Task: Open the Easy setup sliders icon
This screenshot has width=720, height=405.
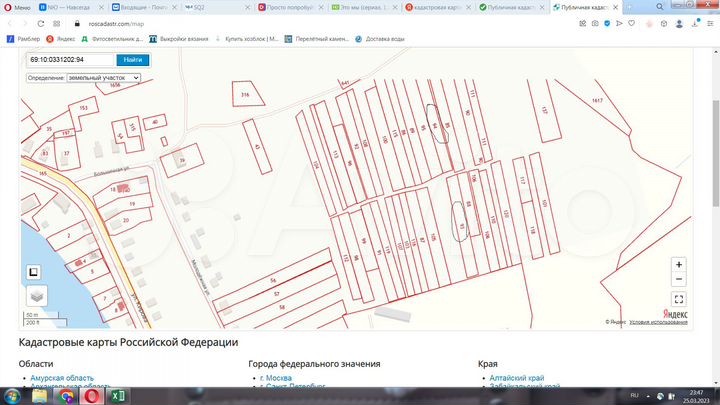Action: pos(710,23)
